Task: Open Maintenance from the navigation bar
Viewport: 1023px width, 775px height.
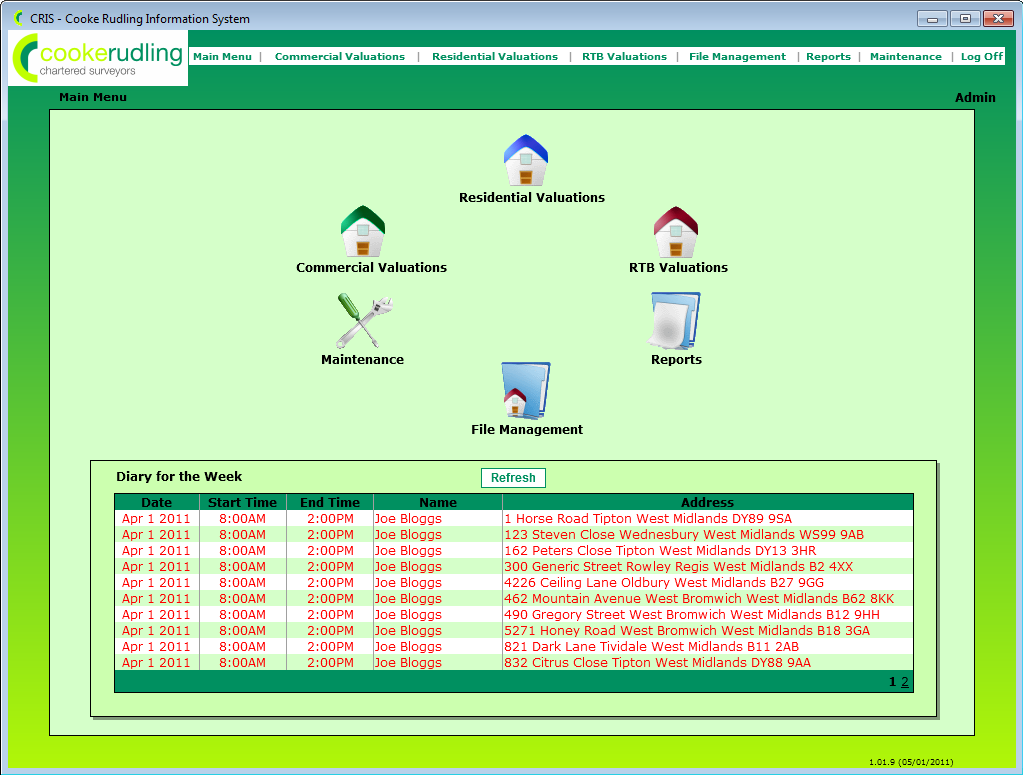Action: 906,57
